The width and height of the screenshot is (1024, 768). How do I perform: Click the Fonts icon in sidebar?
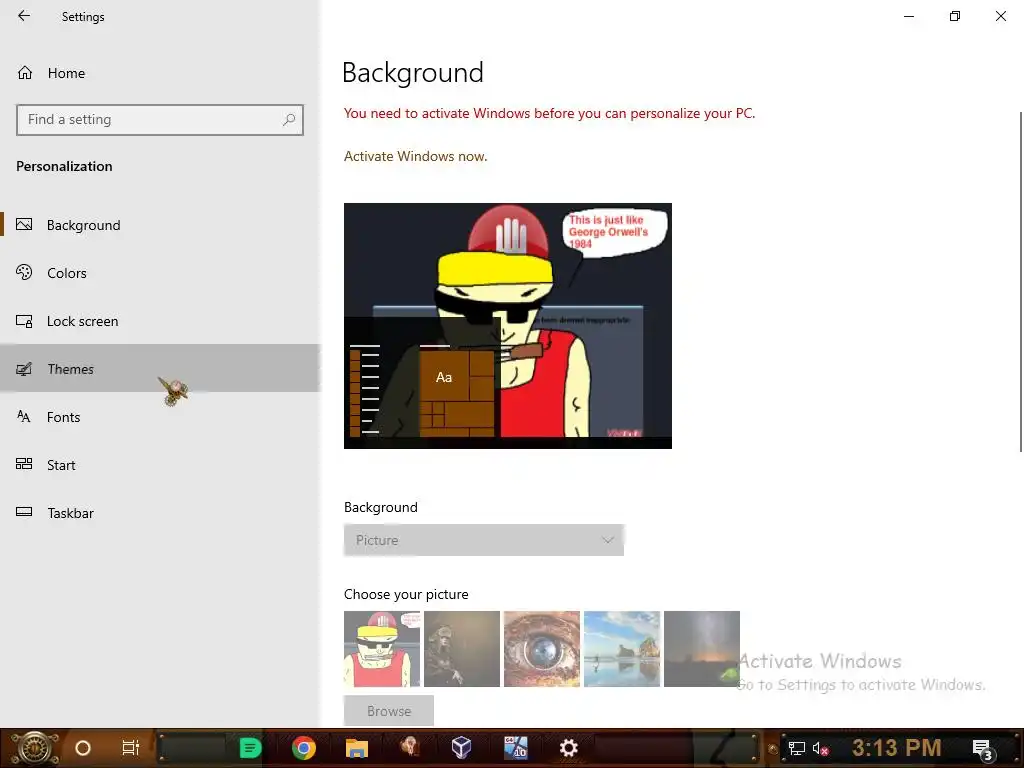pyautogui.click(x=24, y=417)
